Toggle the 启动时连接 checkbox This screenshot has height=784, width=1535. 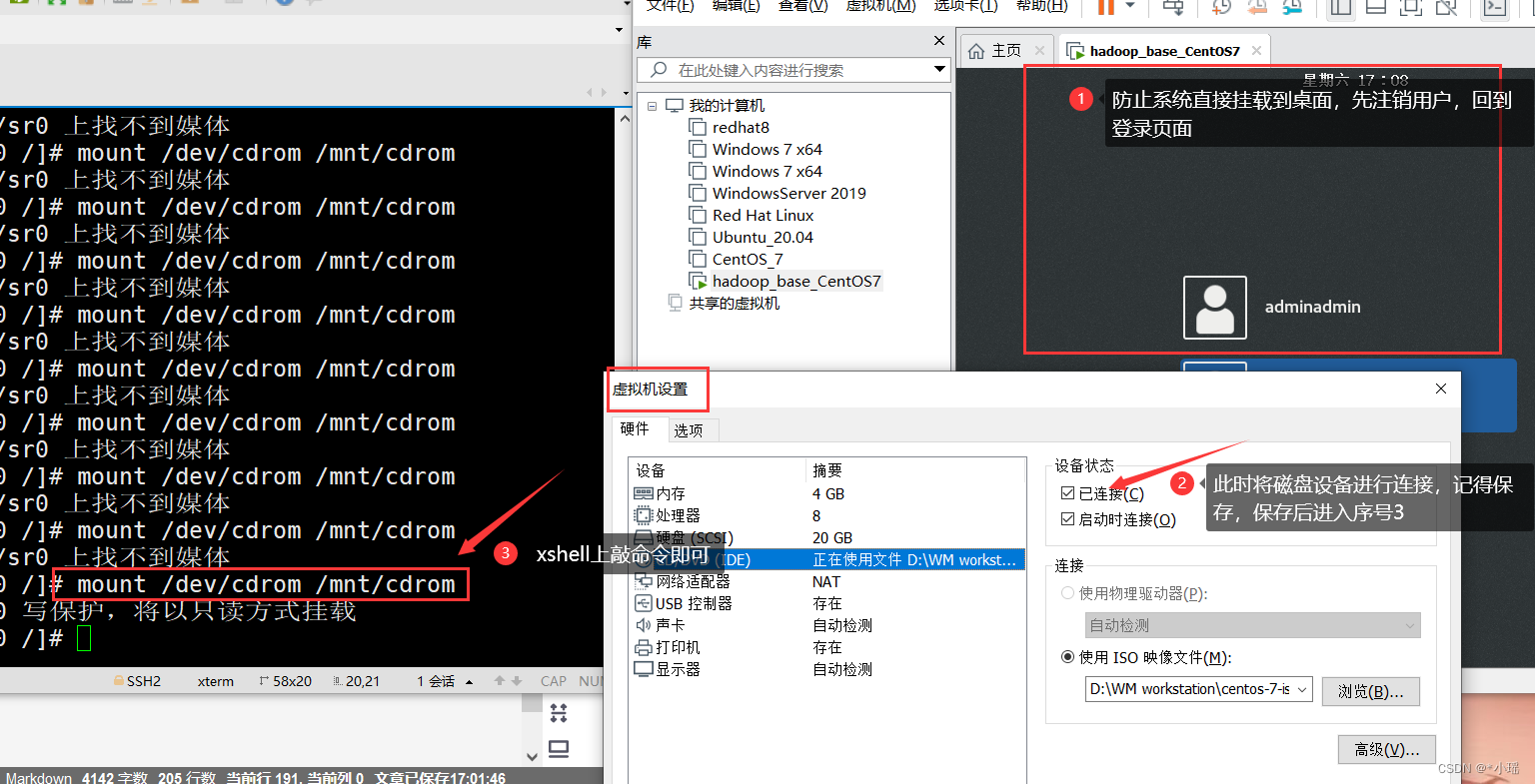tap(1067, 519)
